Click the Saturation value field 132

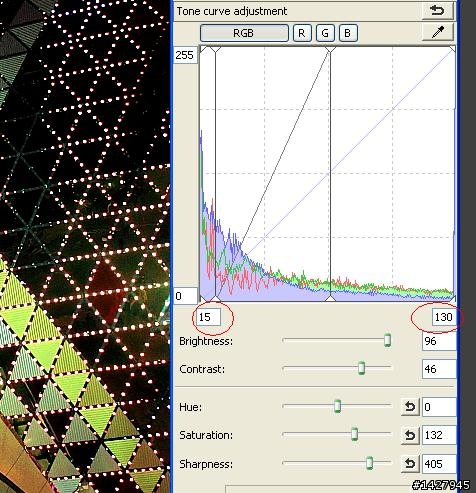[x=439, y=435]
